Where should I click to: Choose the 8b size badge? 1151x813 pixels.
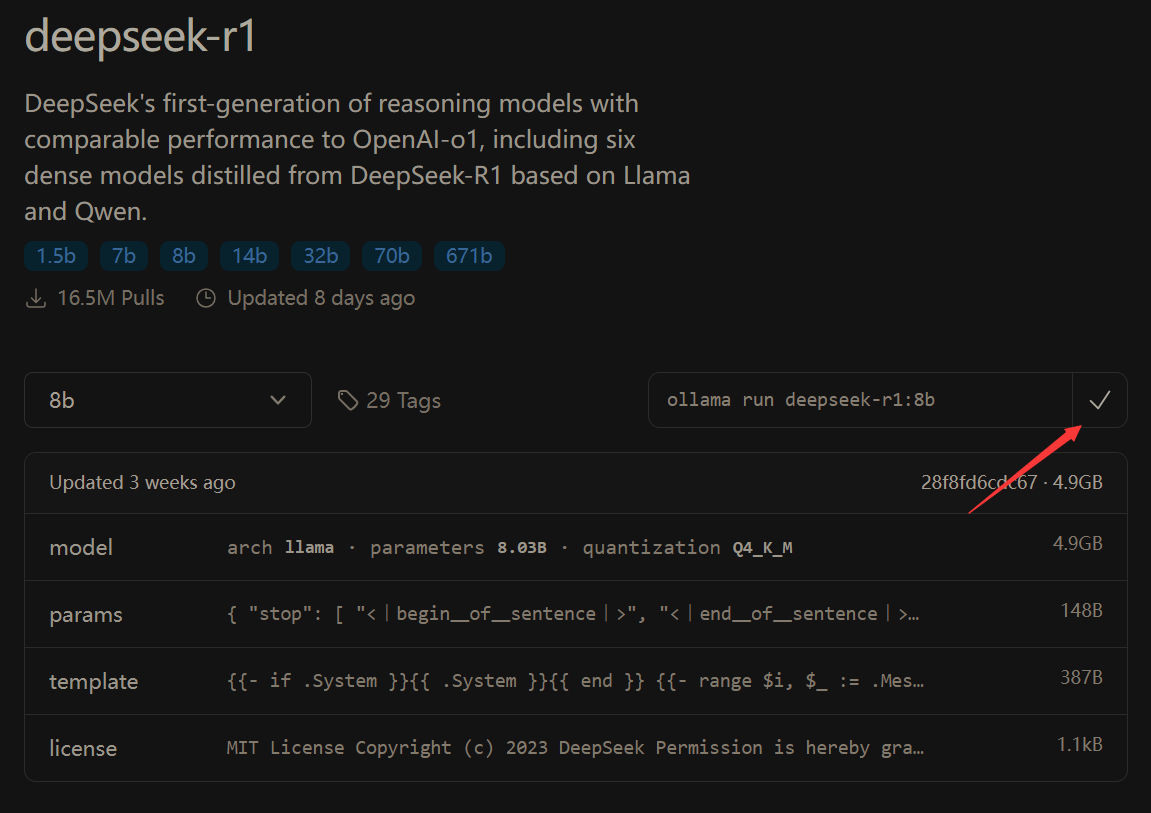coord(183,256)
